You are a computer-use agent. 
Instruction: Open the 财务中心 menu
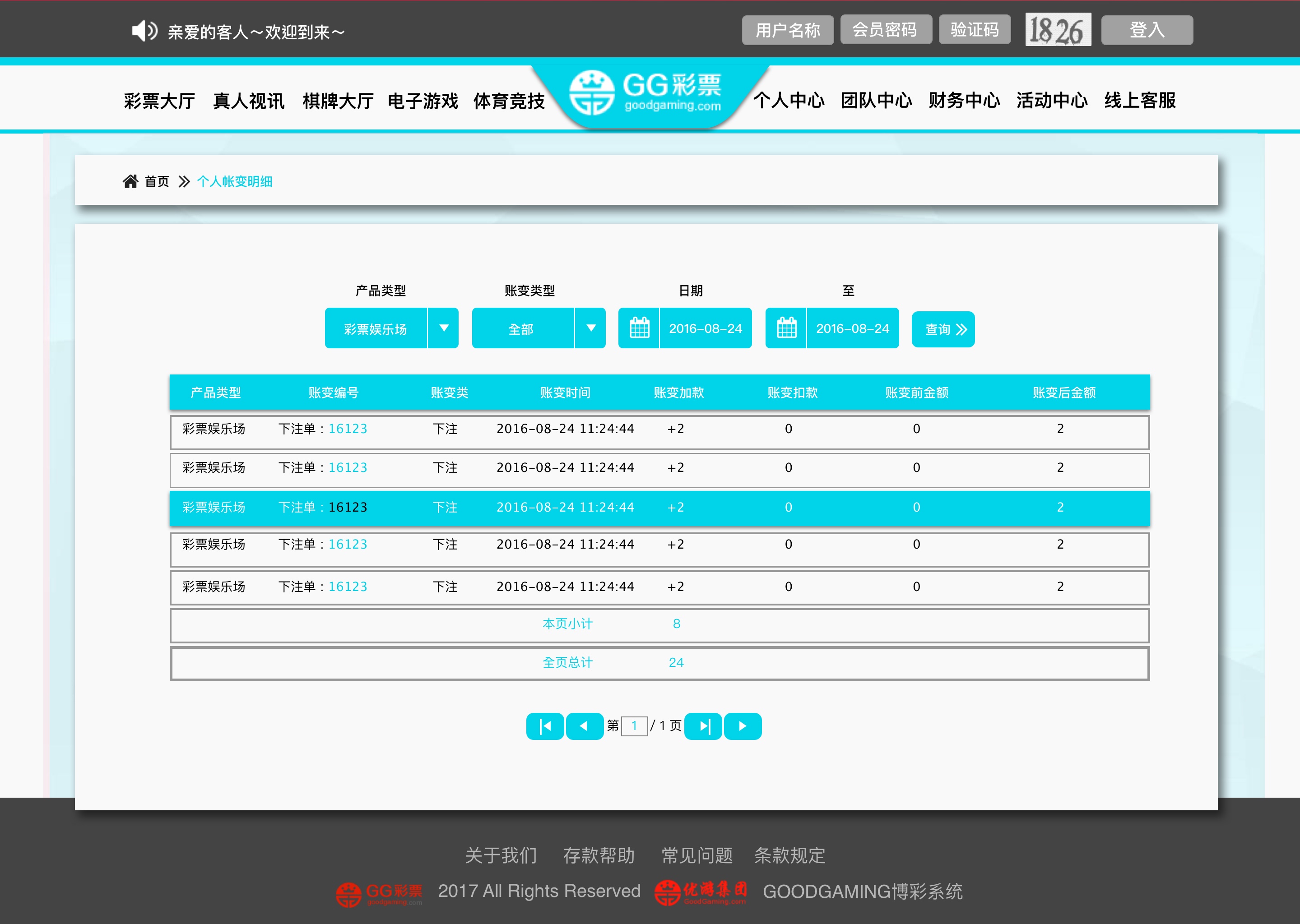coord(964,101)
